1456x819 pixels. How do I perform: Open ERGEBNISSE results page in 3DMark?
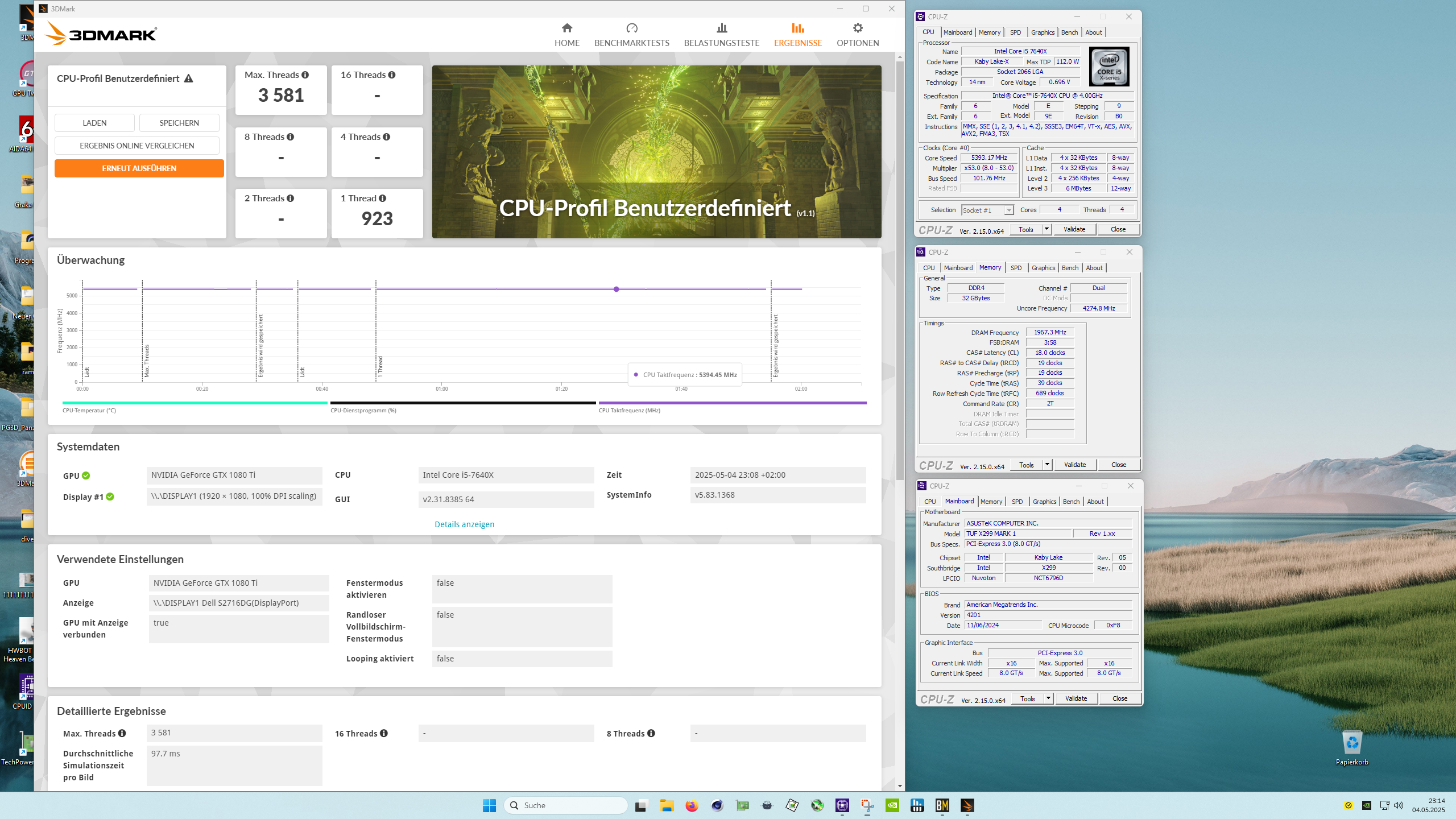(797, 35)
